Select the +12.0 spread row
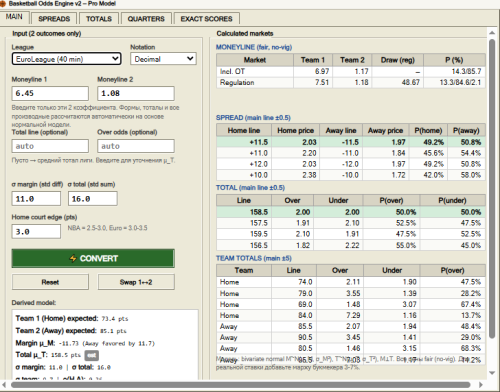Screen dimensions: 500x392 click(x=351, y=164)
